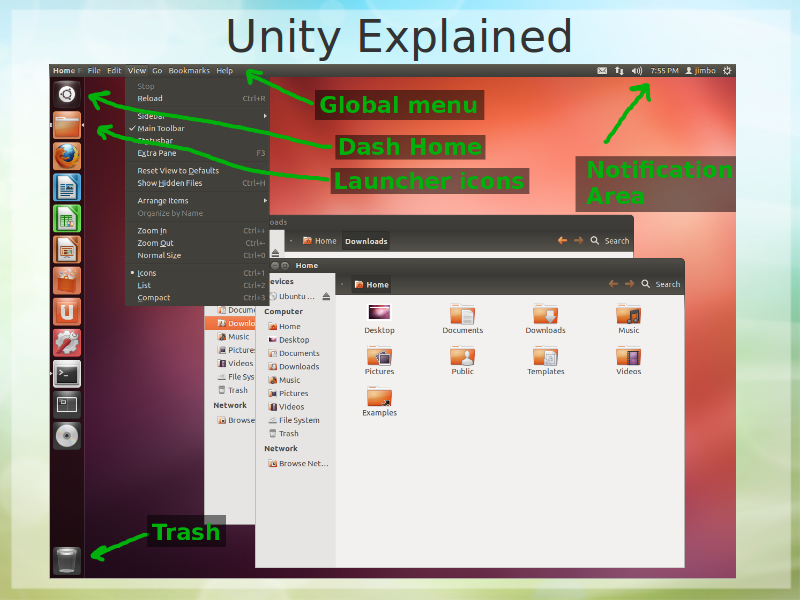Open LibreOffice Calc from the launcher
The height and width of the screenshot is (600, 800).
coord(67,218)
